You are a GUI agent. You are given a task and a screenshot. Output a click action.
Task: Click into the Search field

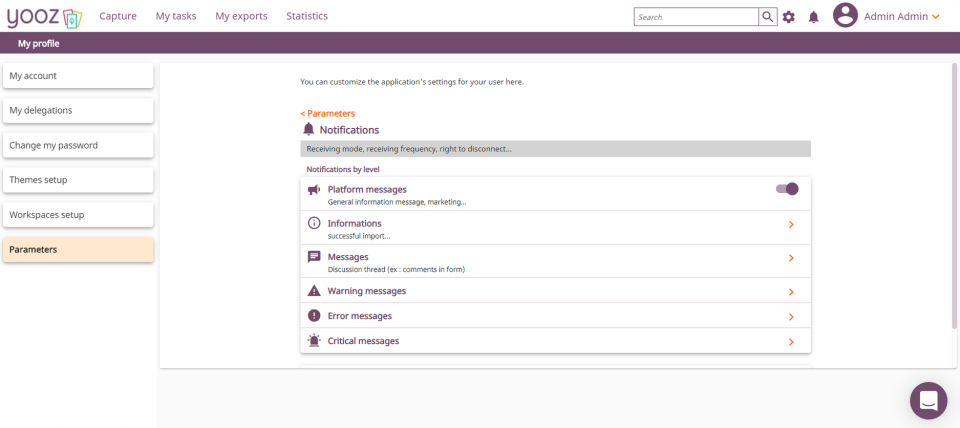[x=696, y=17]
